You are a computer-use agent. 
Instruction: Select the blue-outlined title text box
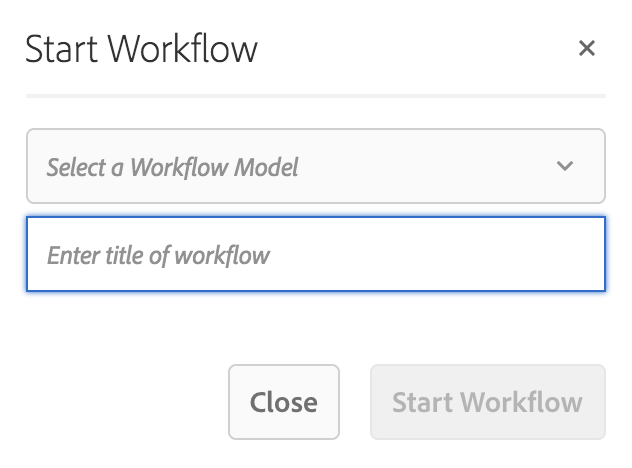coord(315,255)
